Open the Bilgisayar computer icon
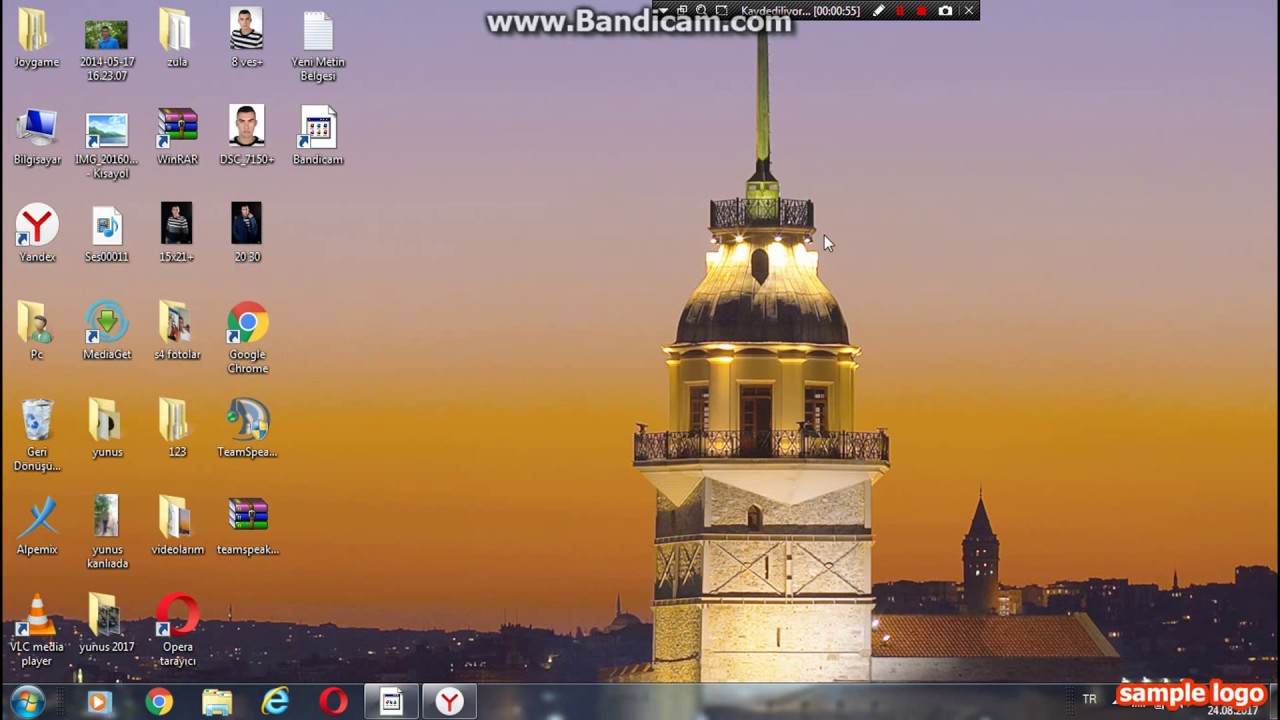This screenshot has height=720, width=1280. pos(37,136)
